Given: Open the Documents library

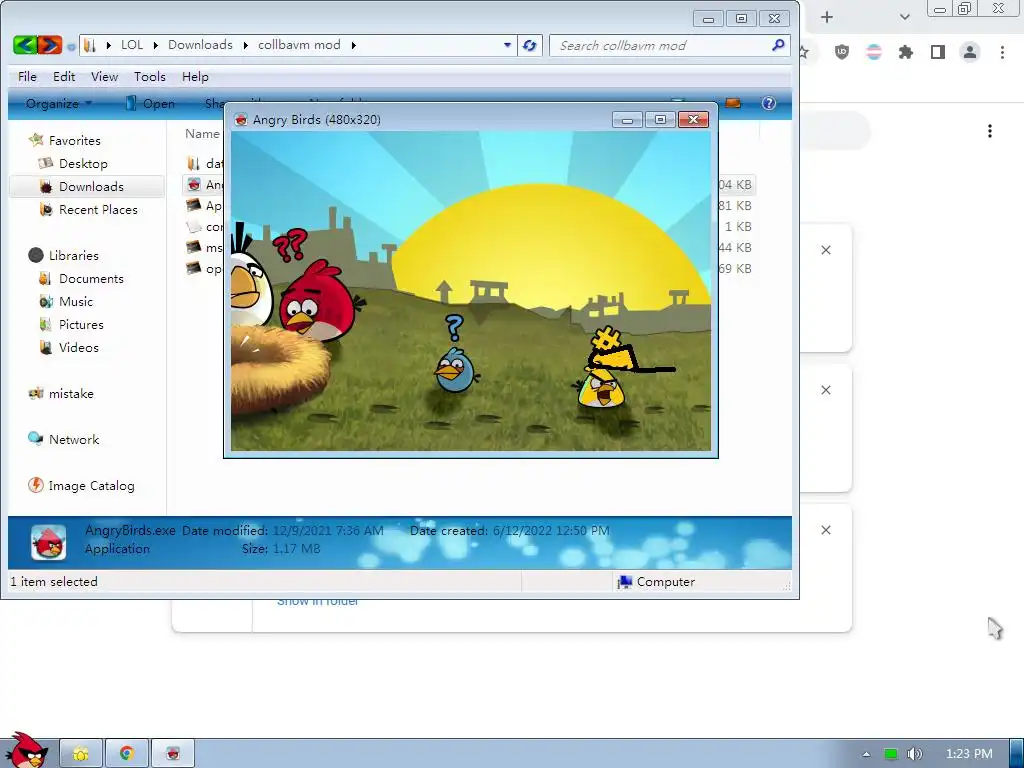Looking at the screenshot, I should pos(81,279).
